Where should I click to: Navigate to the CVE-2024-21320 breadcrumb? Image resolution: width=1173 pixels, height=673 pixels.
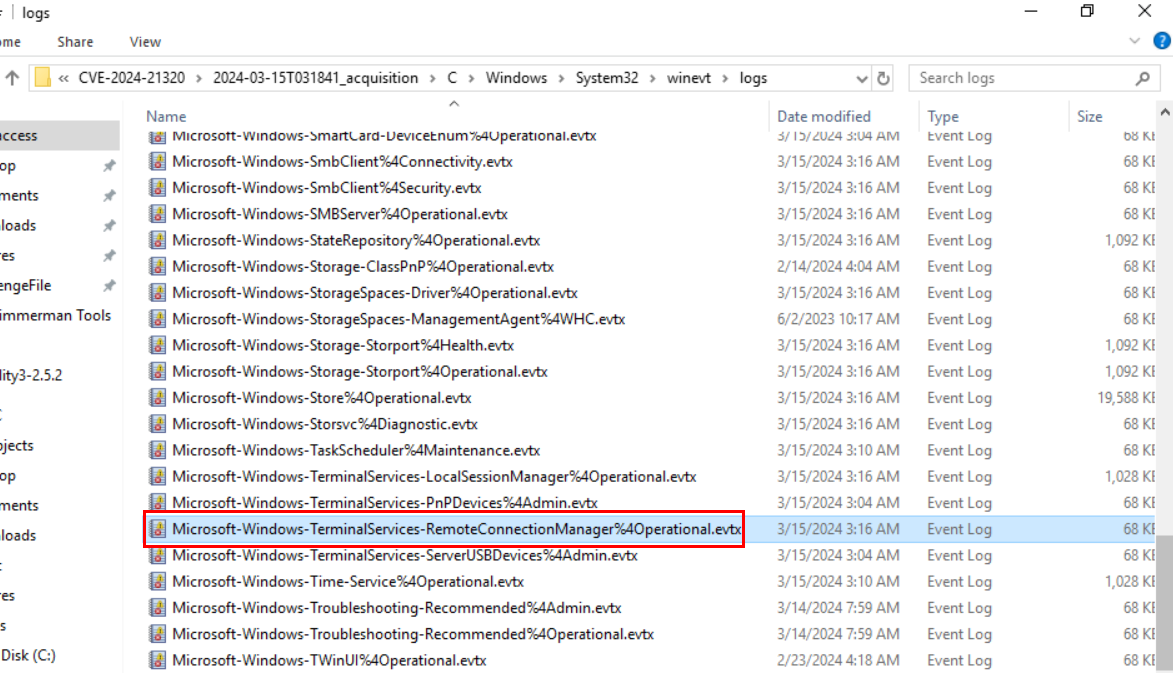click(x=132, y=78)
